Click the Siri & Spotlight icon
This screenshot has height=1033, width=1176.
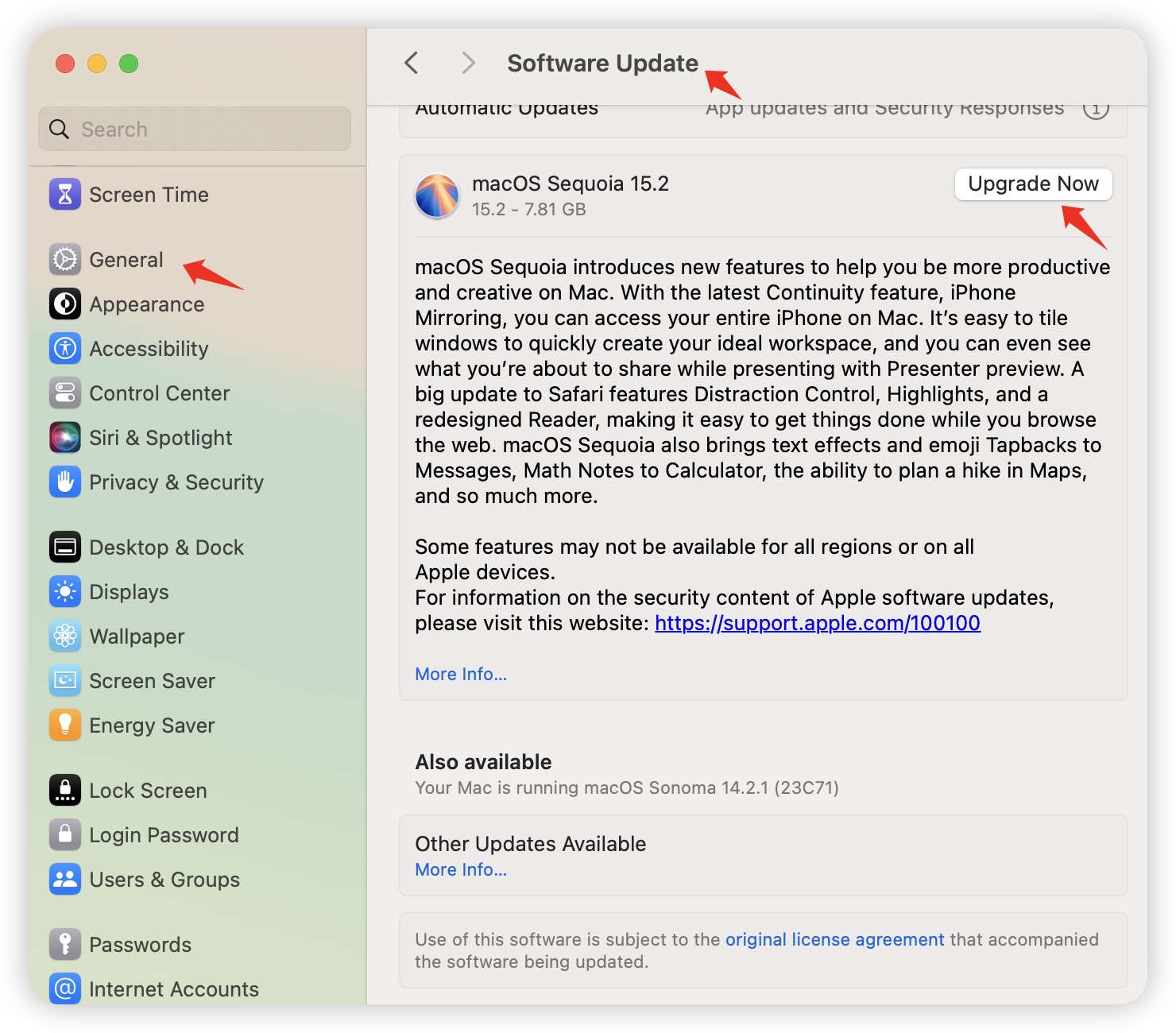pyautogui.click(x=65, y=438)
